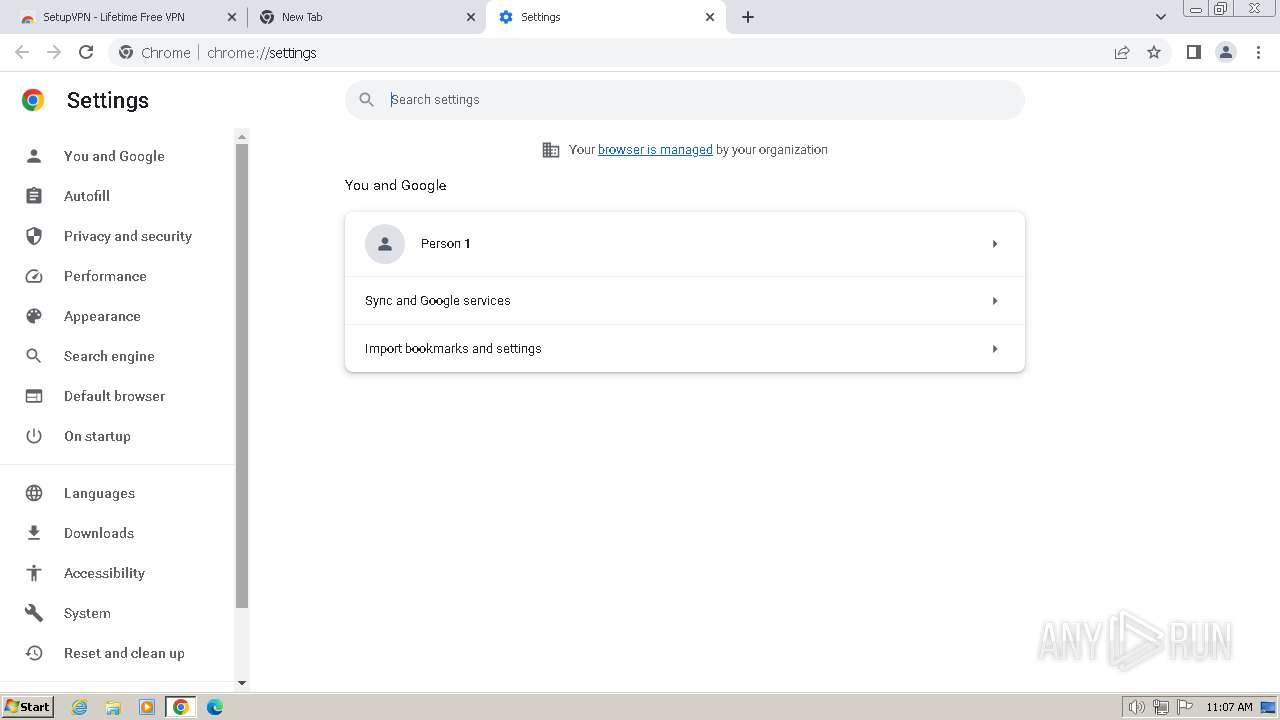This screenshot has height=720, width=1280.
Task: Open the Appearance palette icon
Action: [x=34, y=316]
